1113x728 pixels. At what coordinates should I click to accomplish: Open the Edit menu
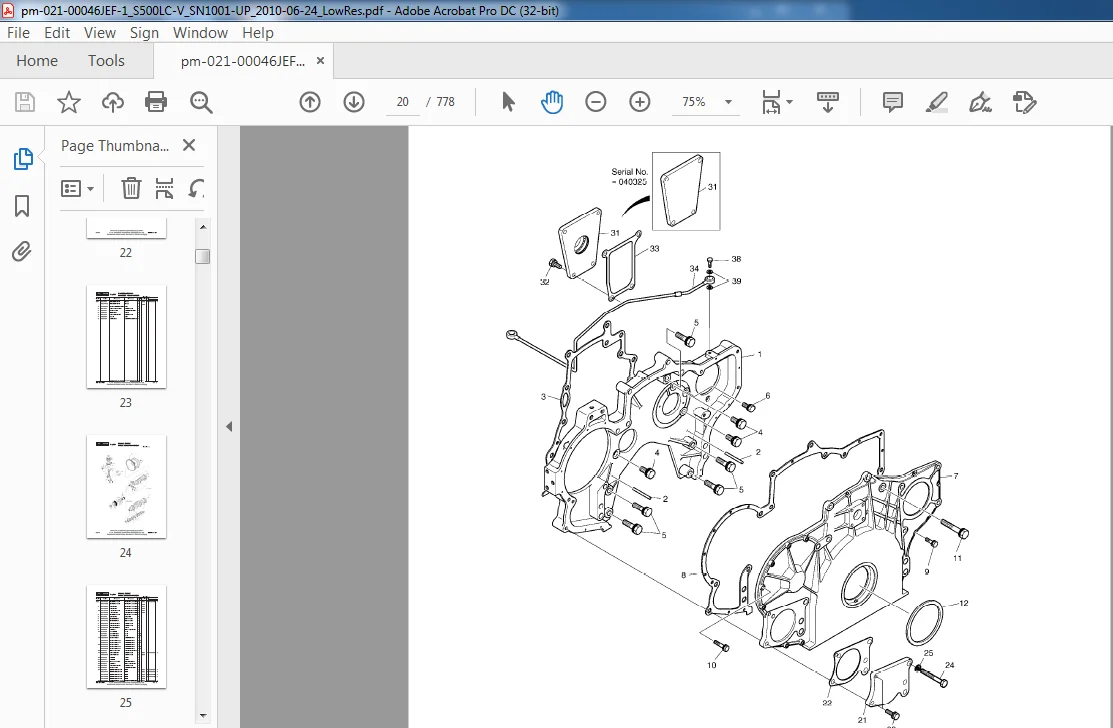tap(57, 33)
